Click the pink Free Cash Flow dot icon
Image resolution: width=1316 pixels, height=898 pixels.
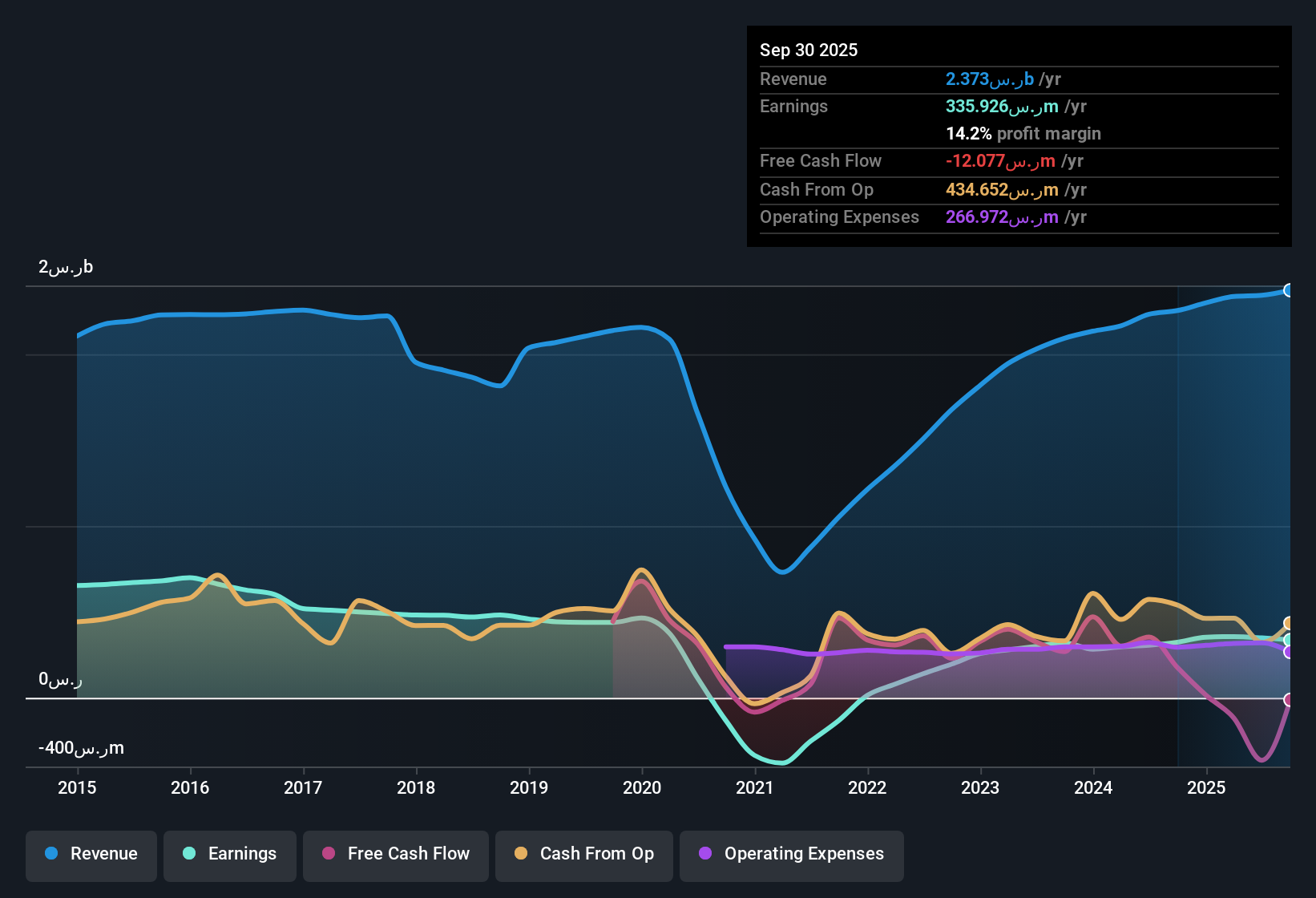328,854
